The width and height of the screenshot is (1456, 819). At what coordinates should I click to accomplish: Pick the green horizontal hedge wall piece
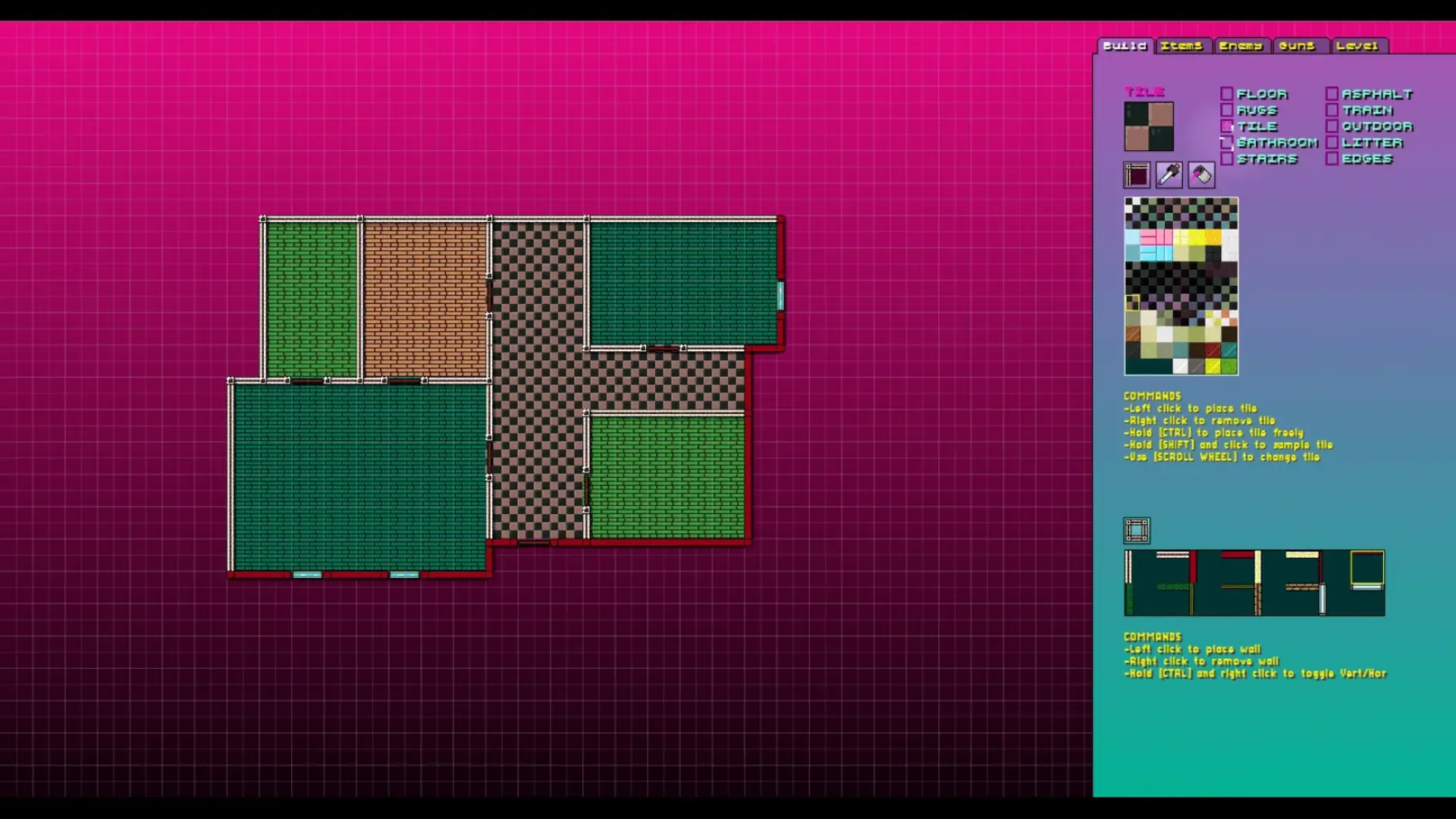[x=1172, y=586]
